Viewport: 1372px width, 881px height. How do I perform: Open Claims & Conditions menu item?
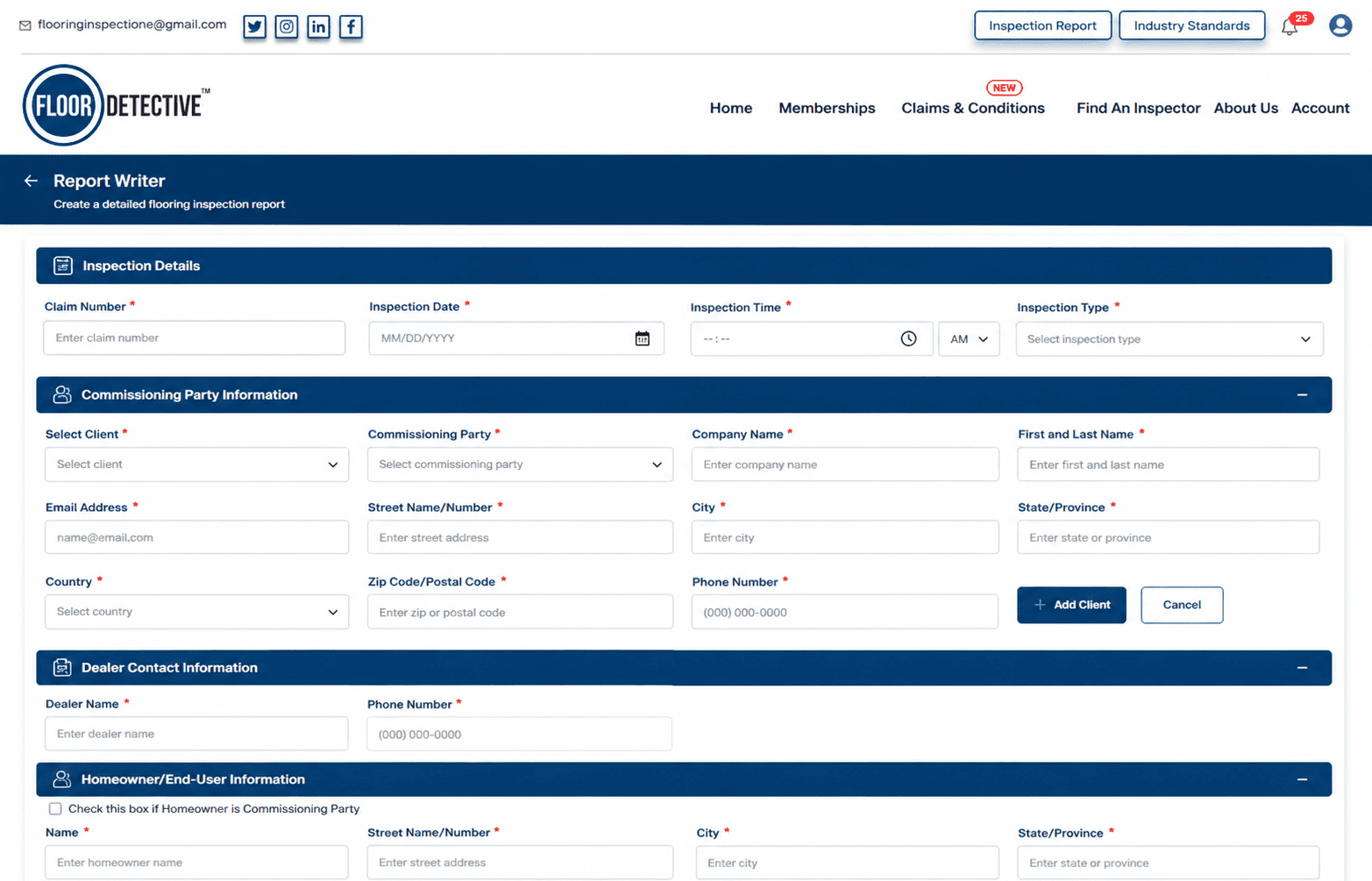click(x=973, y=108)
